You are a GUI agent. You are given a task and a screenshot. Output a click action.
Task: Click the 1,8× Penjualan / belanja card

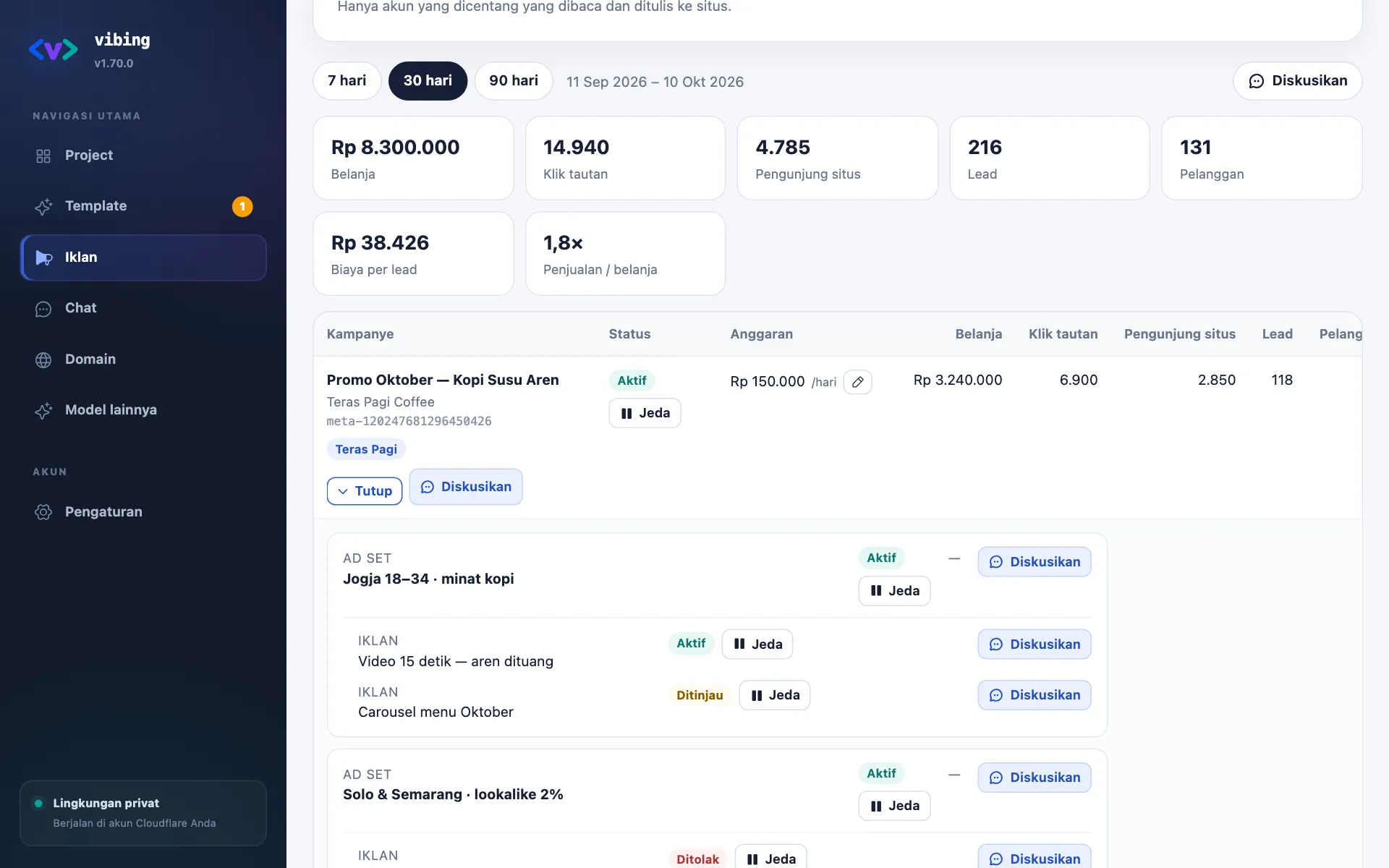pyautogui.click(x=626, y=254)
